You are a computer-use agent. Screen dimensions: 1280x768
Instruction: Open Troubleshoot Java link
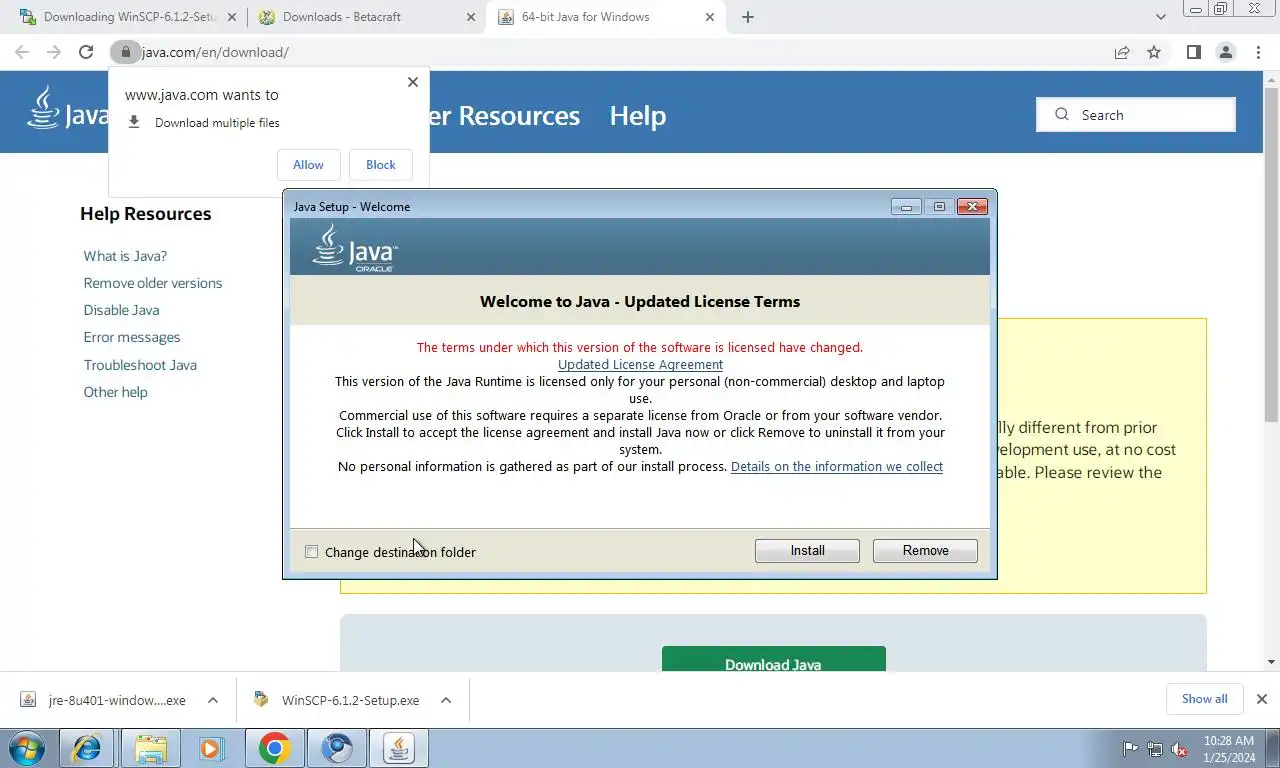[140, 365]
